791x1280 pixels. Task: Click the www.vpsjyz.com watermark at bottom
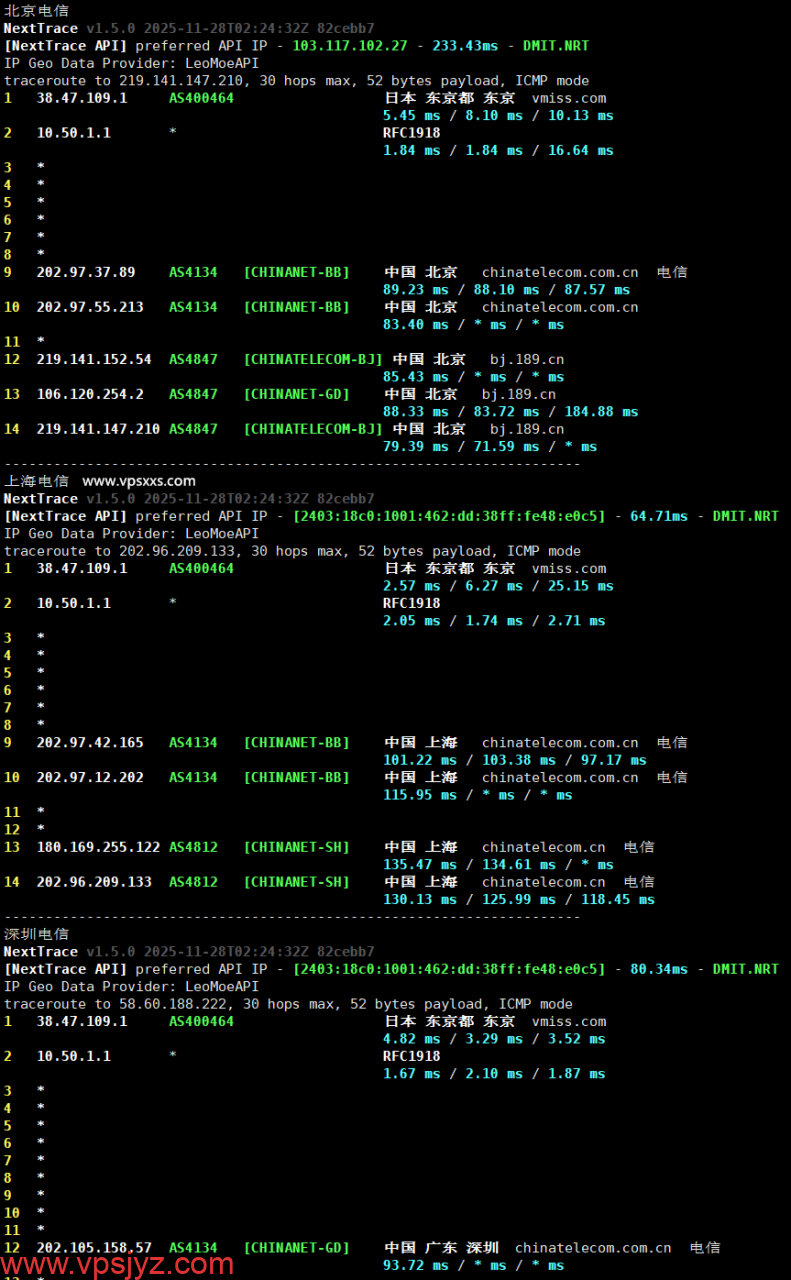click(x=118, y=1263)
